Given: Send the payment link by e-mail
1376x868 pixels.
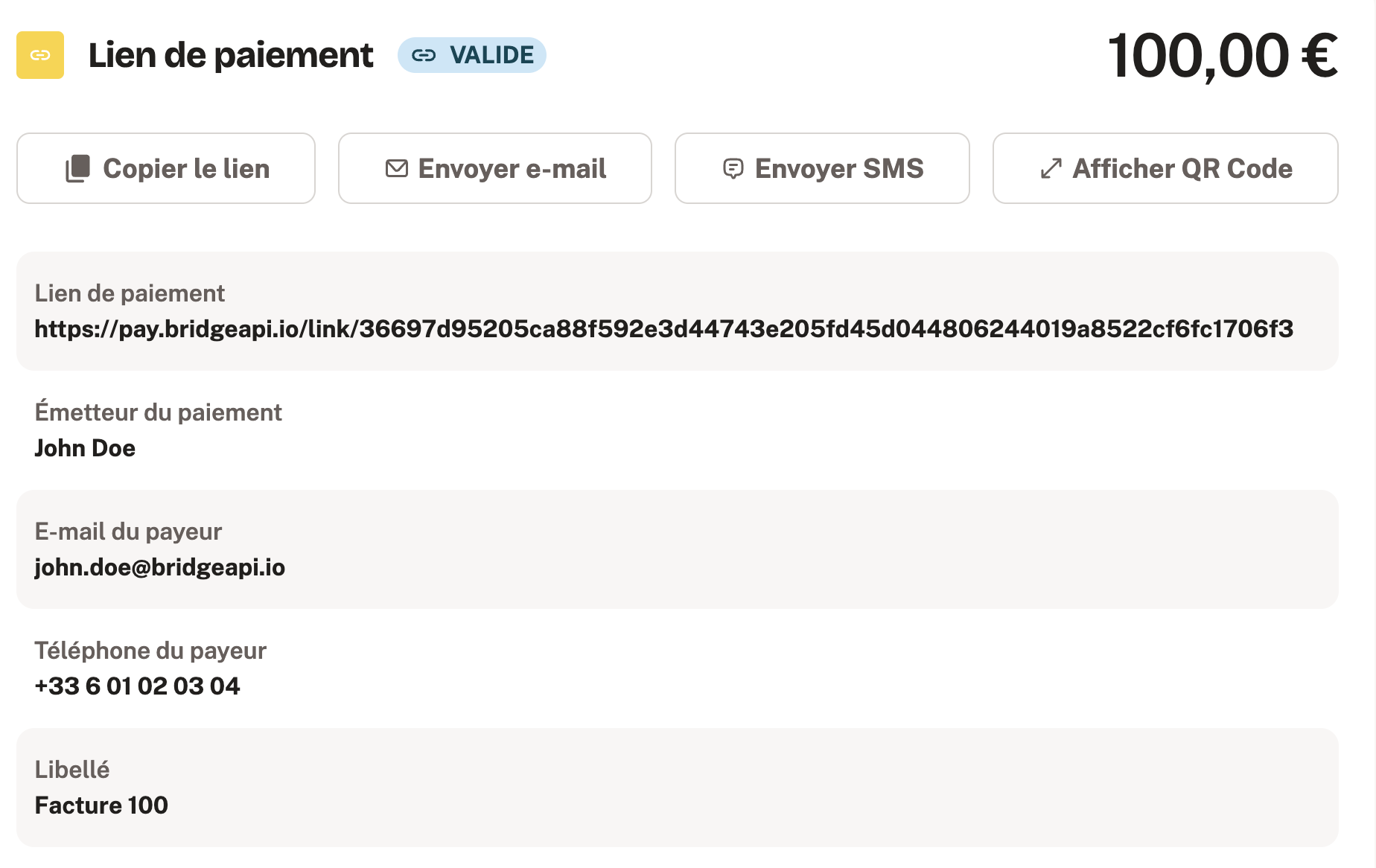Looking at the screenshot, I should coord(495,168).
